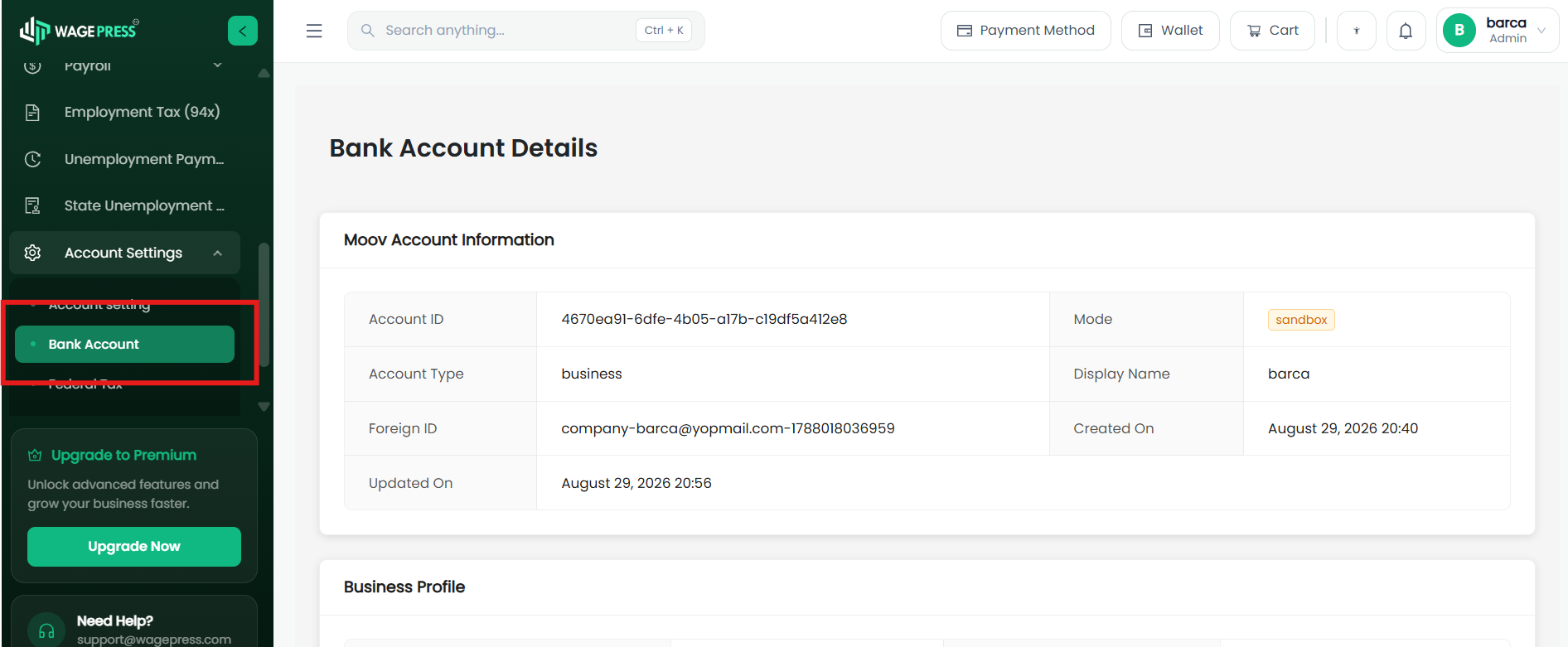The width and height of the screenshot is (1568, 647).
Task: Click the Display Name value barca
Action: (1289, 374)
